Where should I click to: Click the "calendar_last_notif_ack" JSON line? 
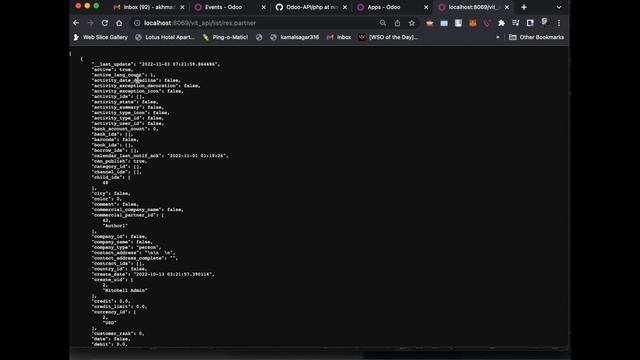pos(160,156)
